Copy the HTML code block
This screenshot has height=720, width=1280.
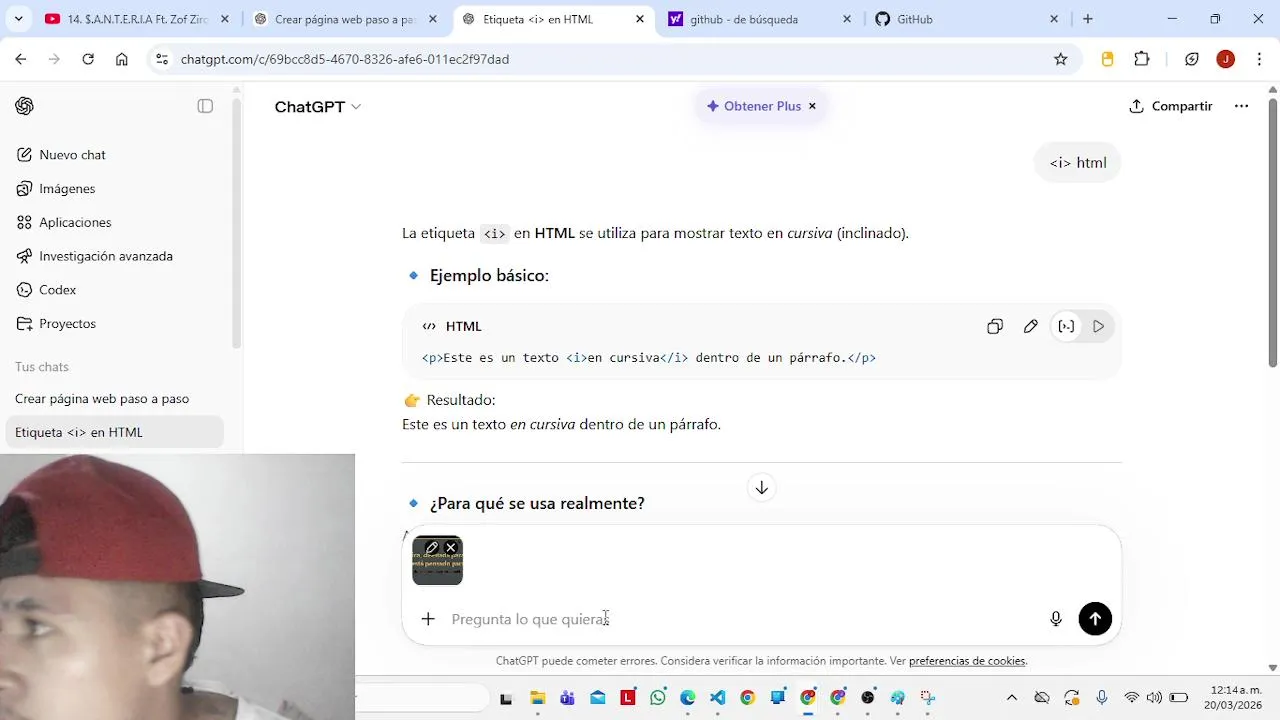point(995,326)
